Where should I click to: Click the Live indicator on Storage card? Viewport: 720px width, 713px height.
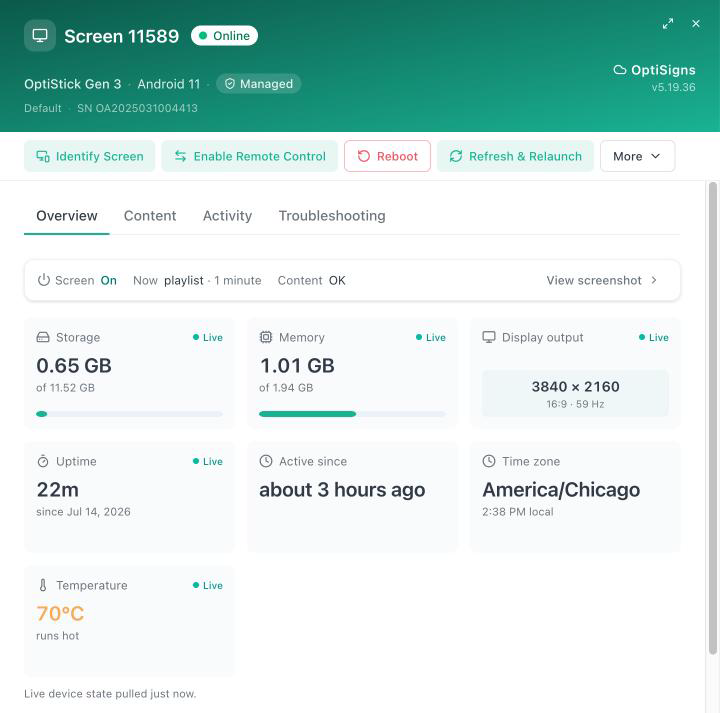pos(208,337)
